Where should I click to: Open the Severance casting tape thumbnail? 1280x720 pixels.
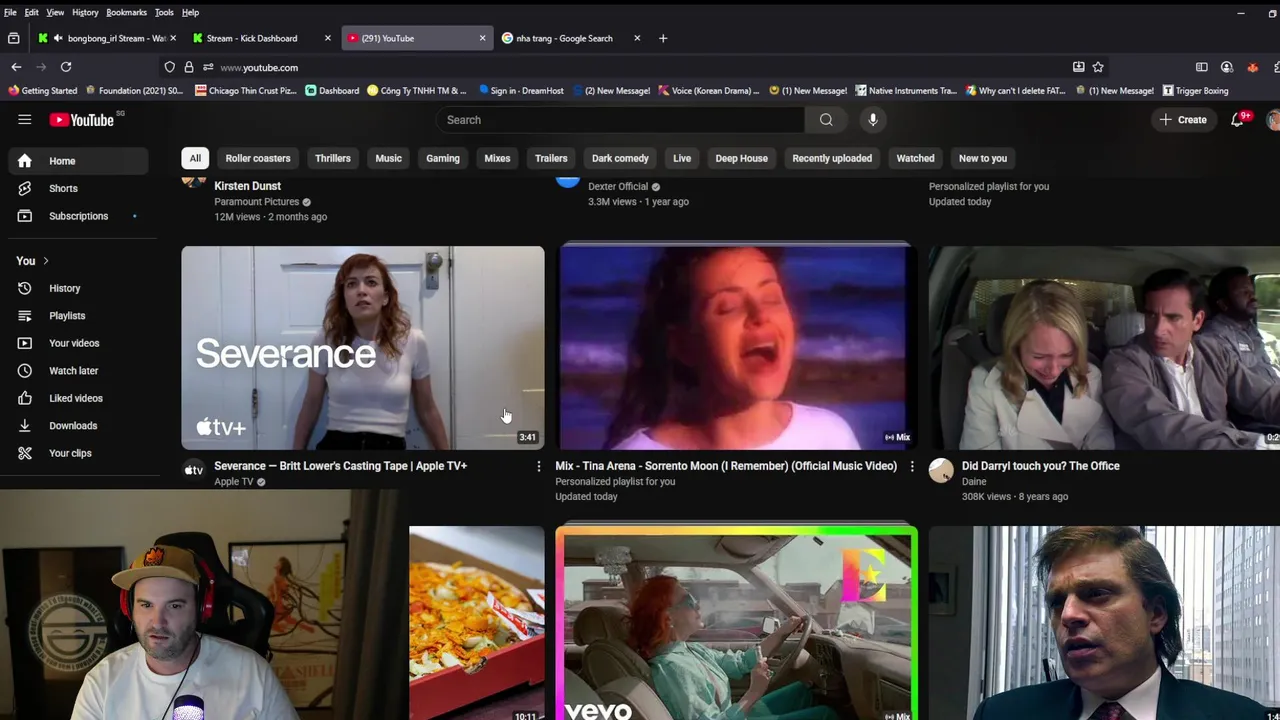click(363, 348)
